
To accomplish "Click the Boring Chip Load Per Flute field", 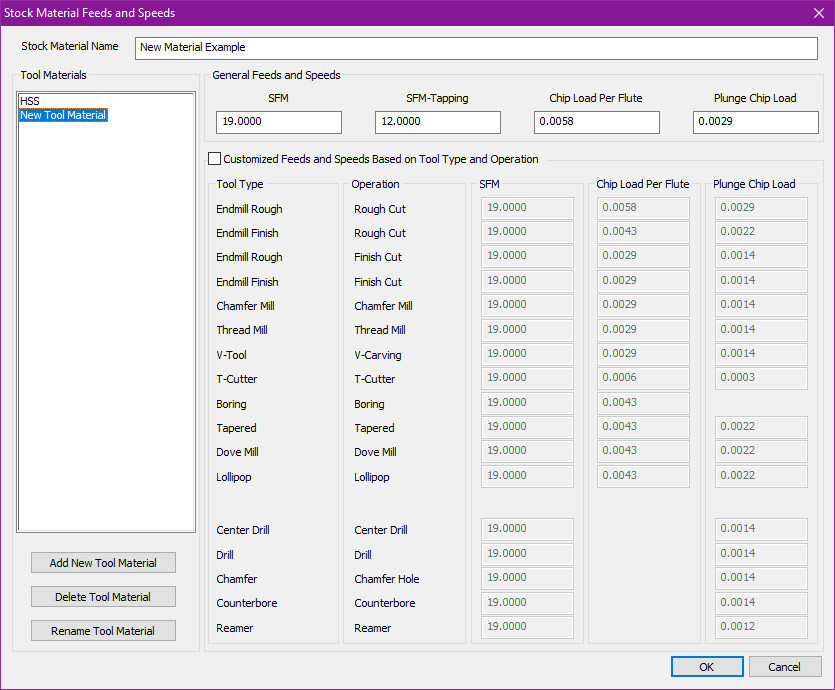I will coord(642,403).
